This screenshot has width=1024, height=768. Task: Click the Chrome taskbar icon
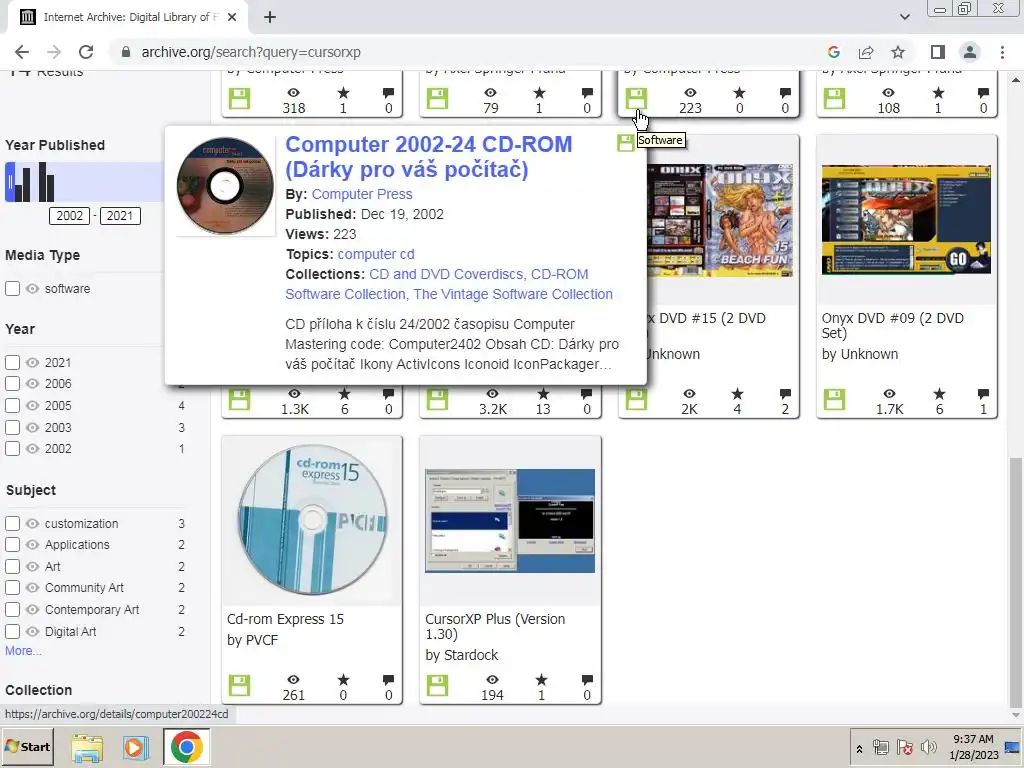(187, 747)
